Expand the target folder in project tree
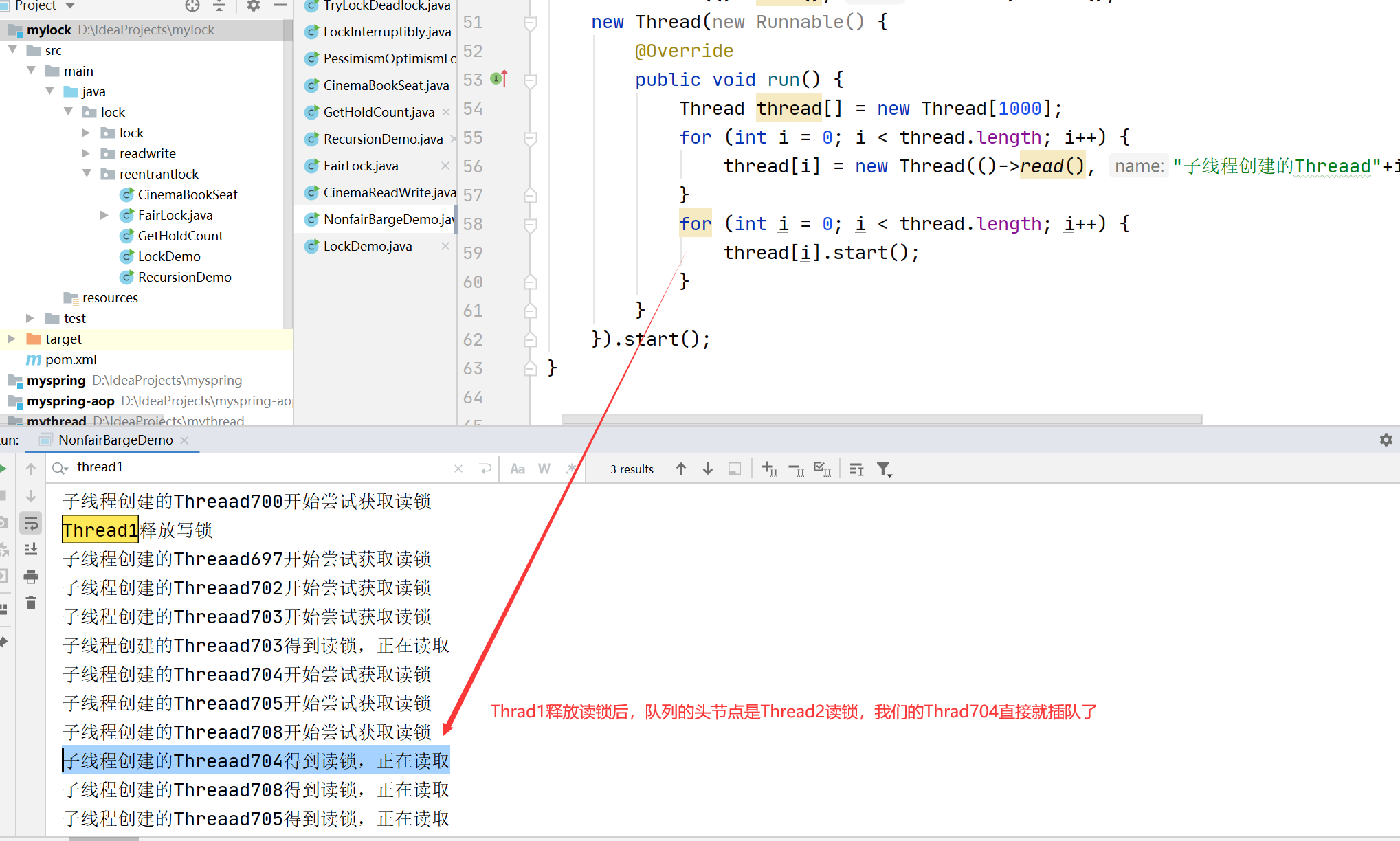 pos(12,339)
